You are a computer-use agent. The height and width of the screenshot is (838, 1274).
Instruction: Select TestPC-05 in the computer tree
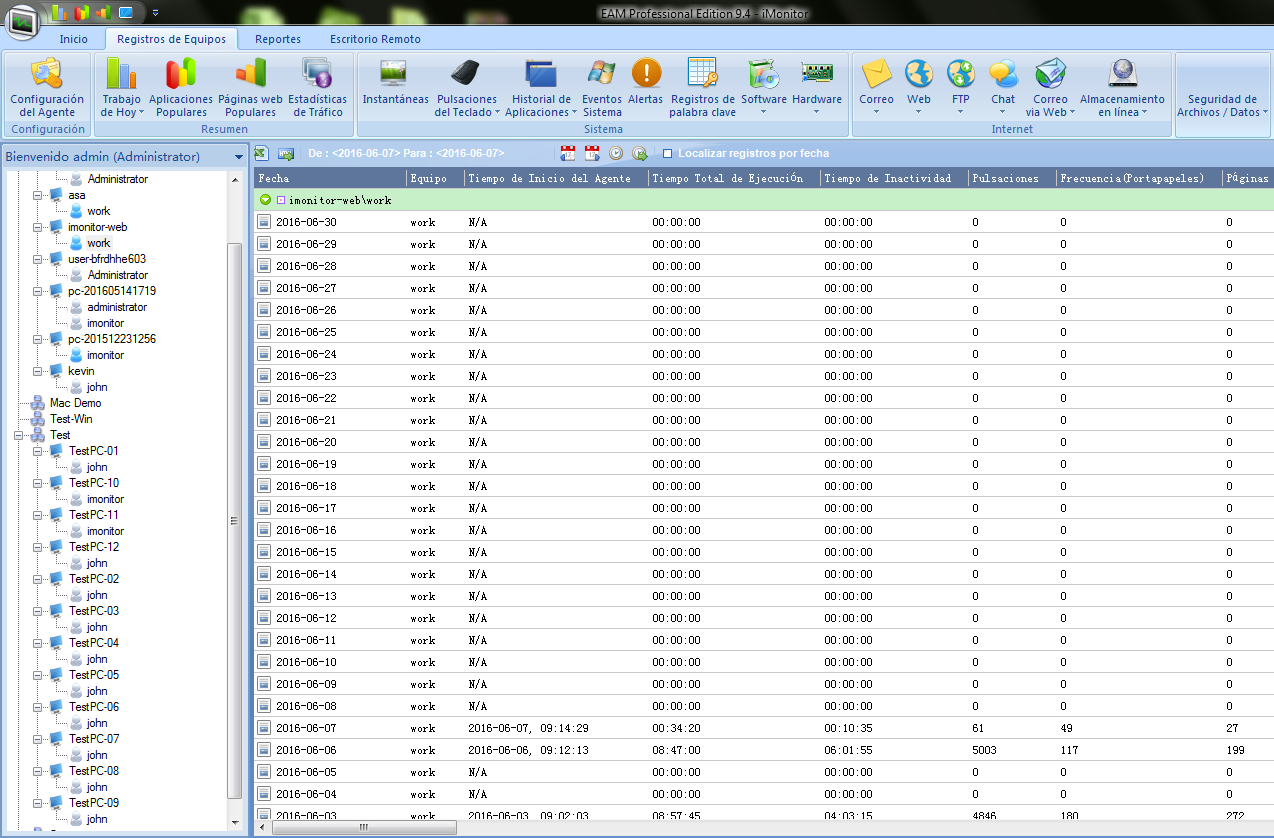pyautogui.click(x=93, y=675)
